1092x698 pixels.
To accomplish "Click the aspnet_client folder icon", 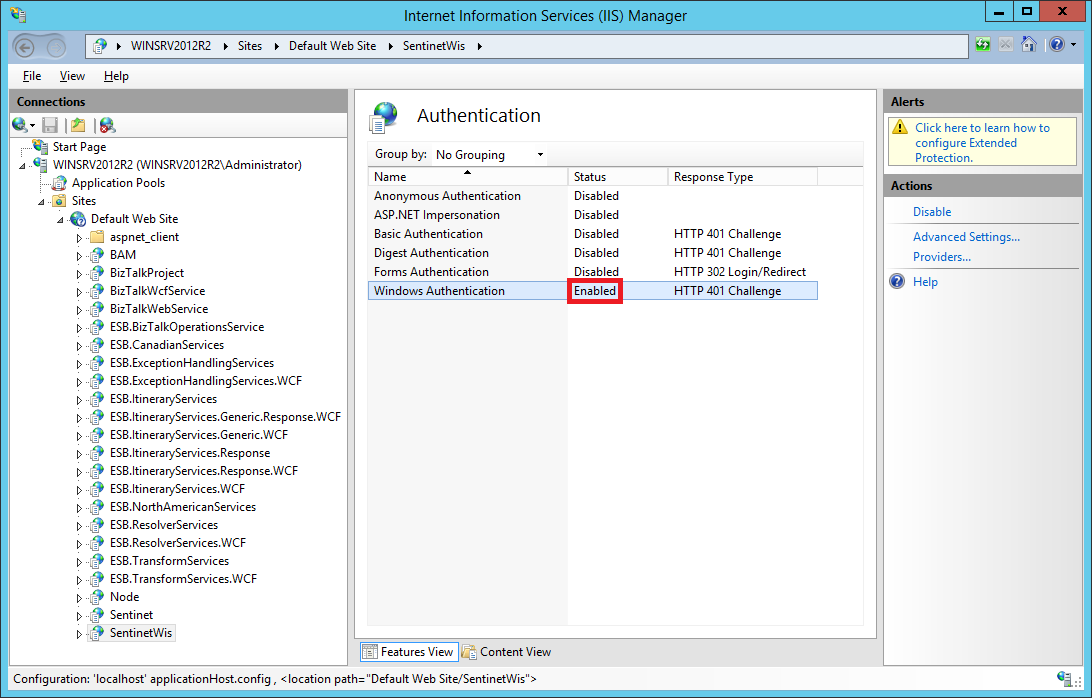I will coord(98,237).
